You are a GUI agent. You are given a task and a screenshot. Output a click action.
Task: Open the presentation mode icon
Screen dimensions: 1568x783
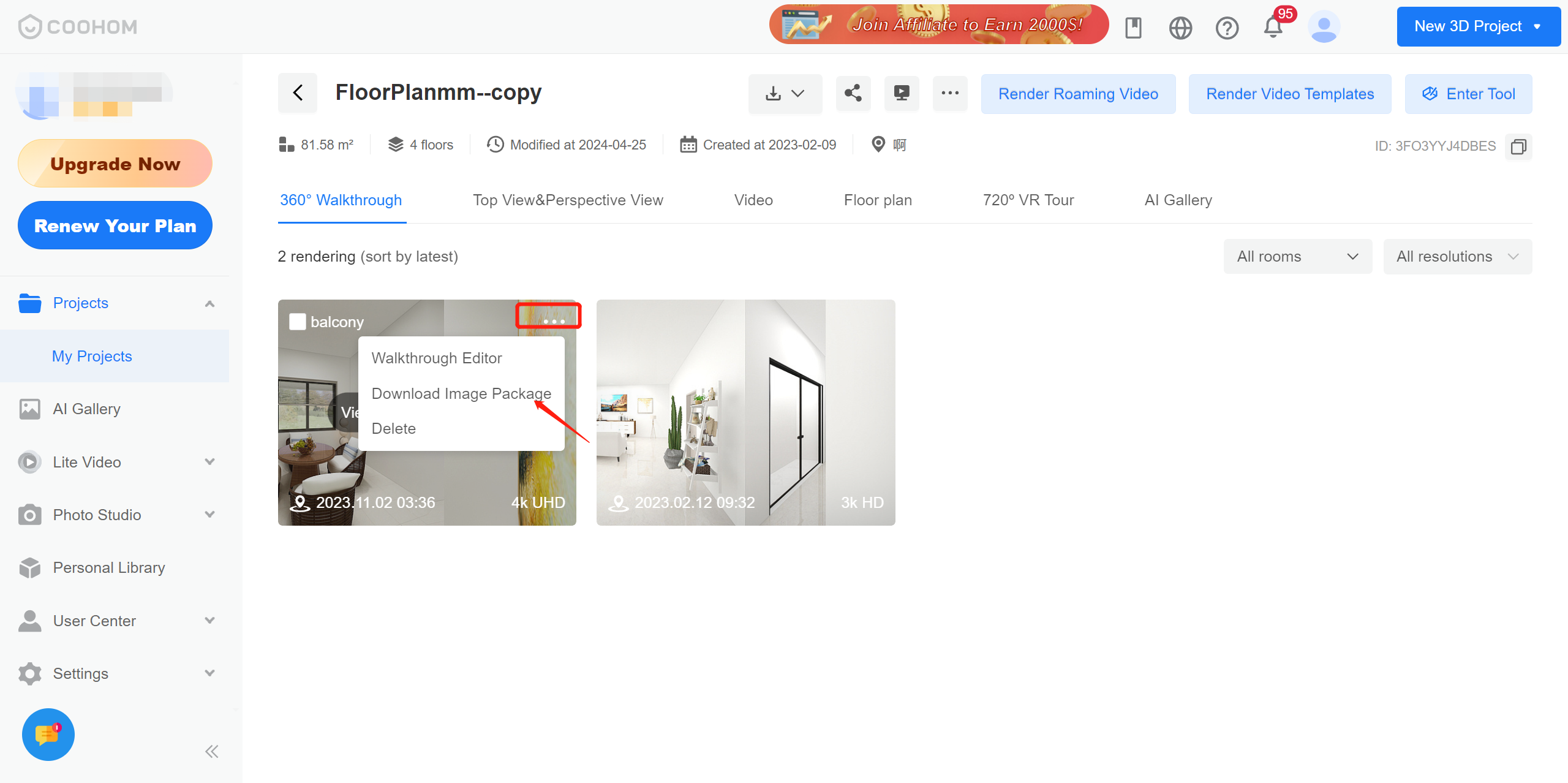point(901,93)
